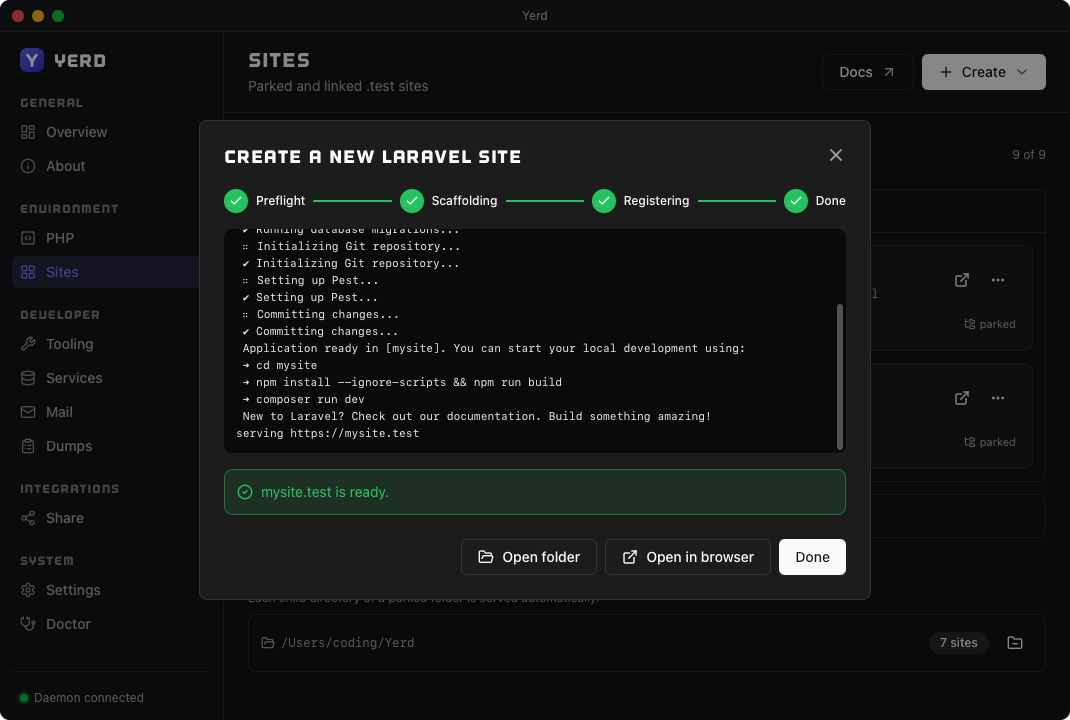Click Open in browser button
Screen dimensions: 1070x720
tap(688, 557)
